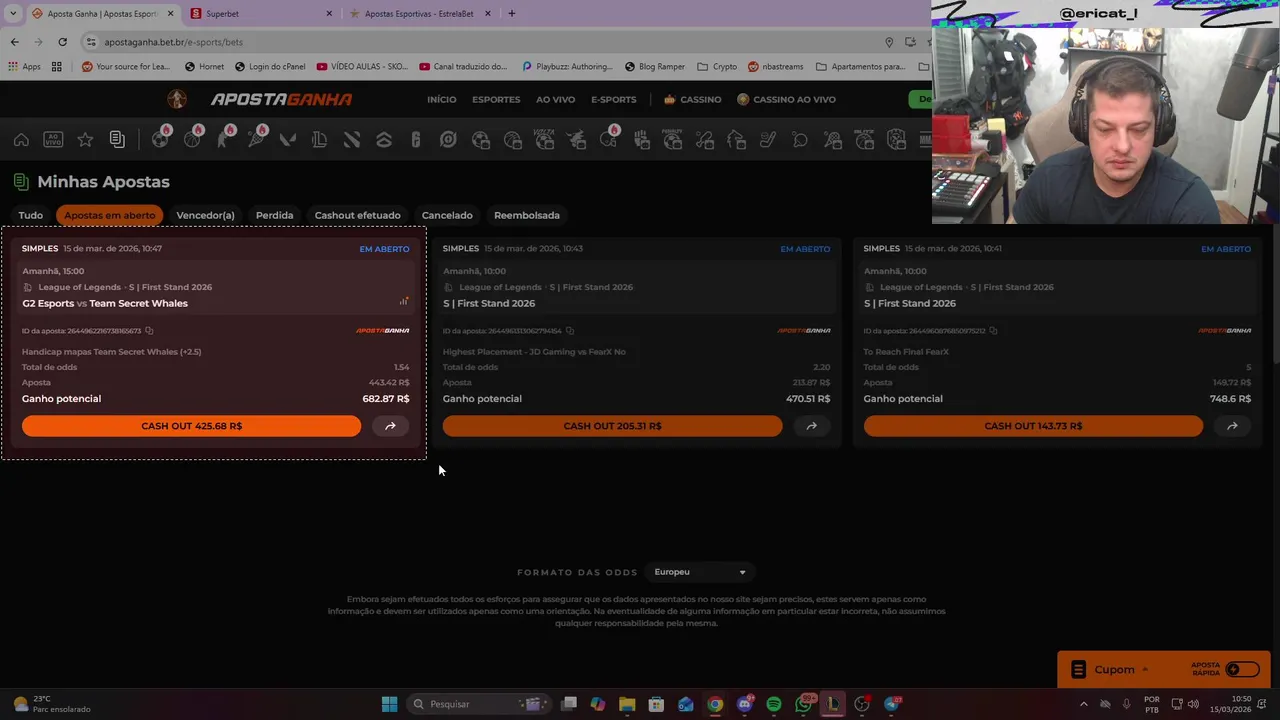
Task: Open a new browser tab
Action: coord(512,14)
